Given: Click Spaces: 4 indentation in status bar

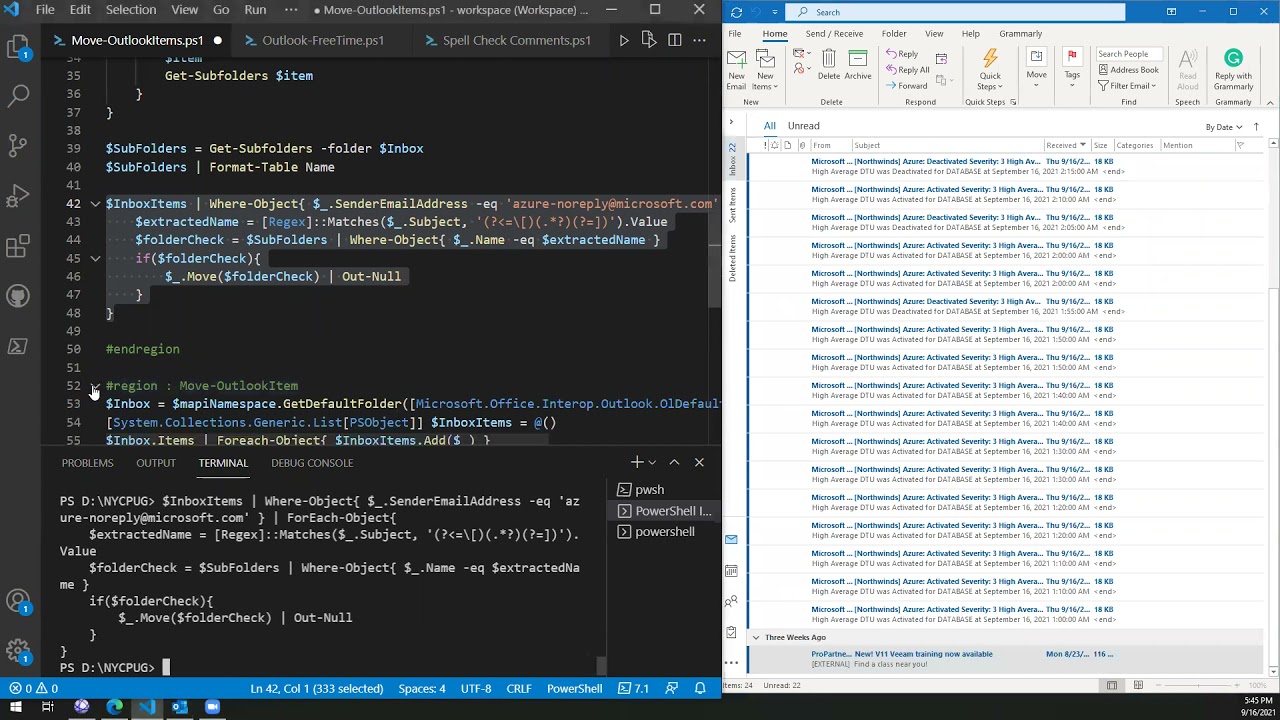Looking at the screenshot, I should click(422, 688).
